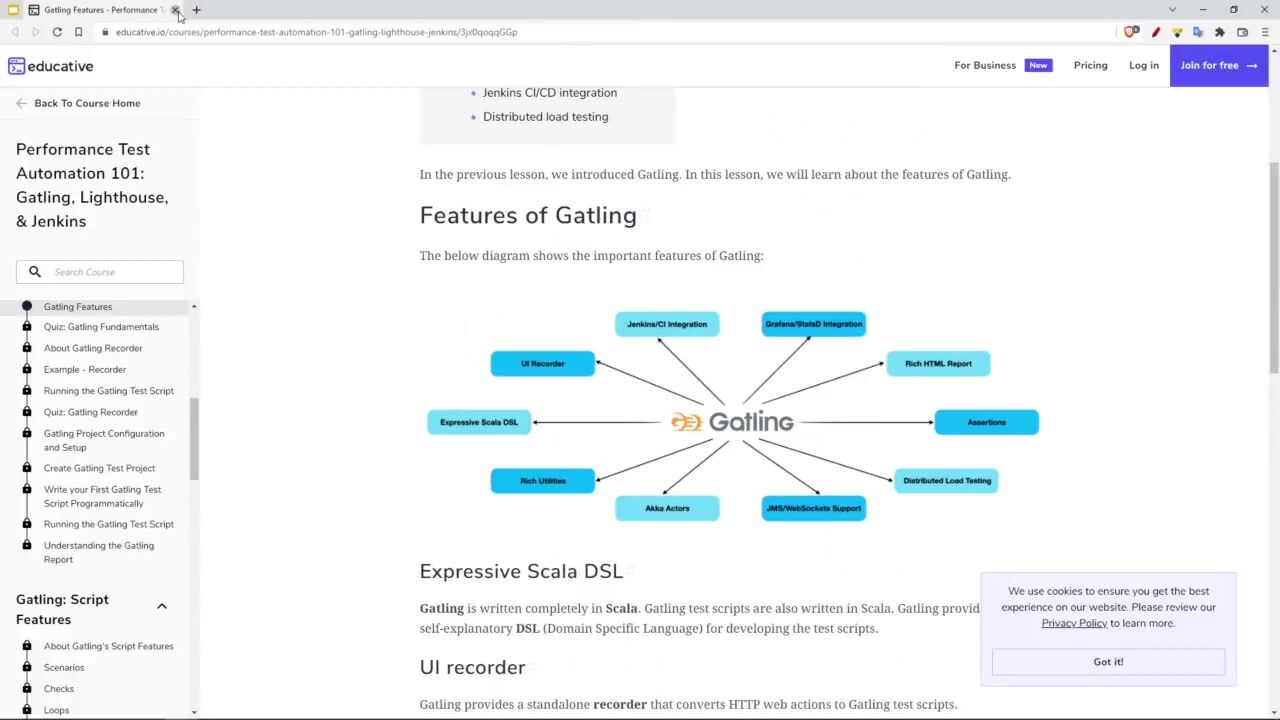Click the red pen extension icon
Screen dimensions: 1280x720
click(1156, 32)
